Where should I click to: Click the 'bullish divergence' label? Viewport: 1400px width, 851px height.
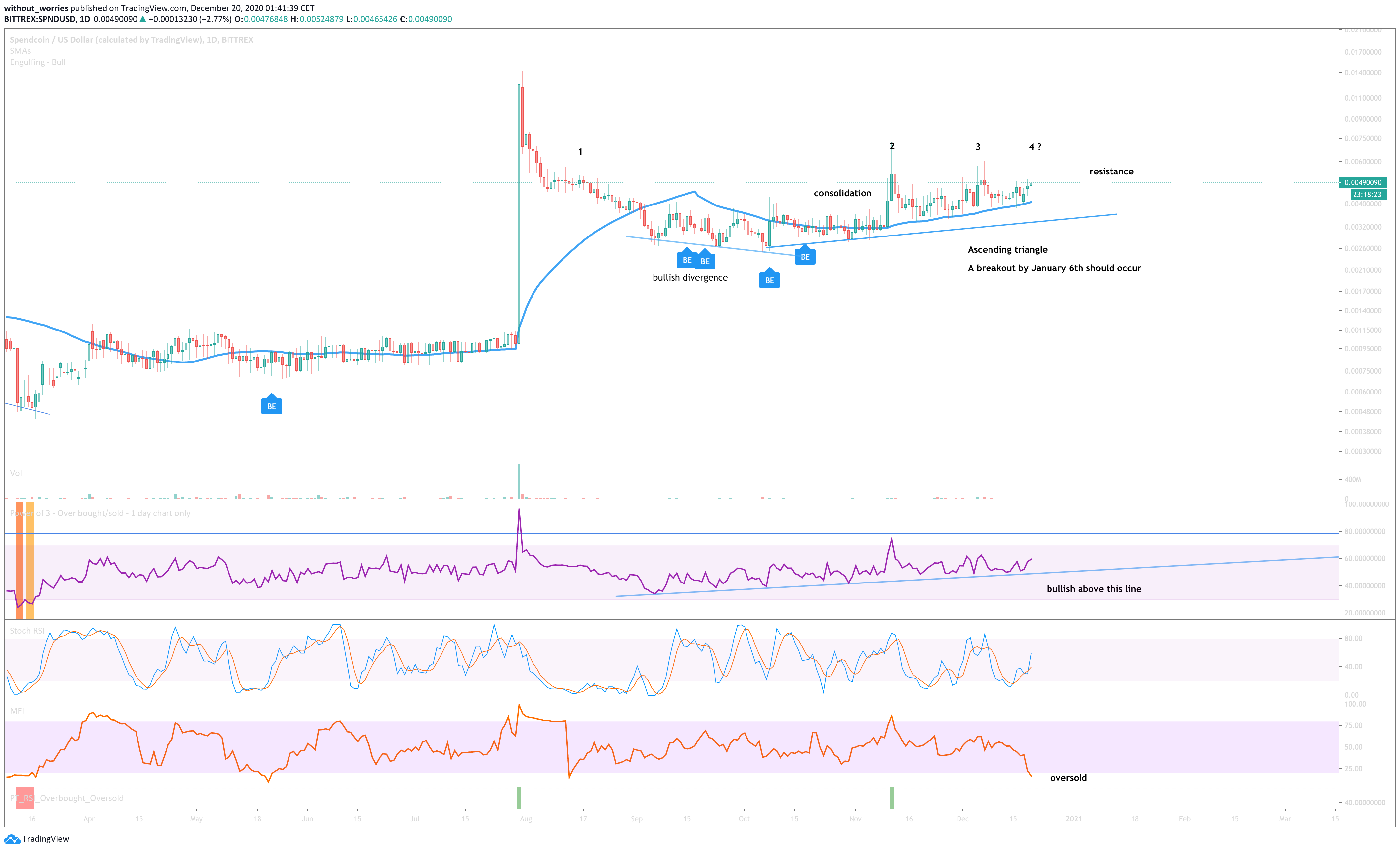(x=690, y=277)
